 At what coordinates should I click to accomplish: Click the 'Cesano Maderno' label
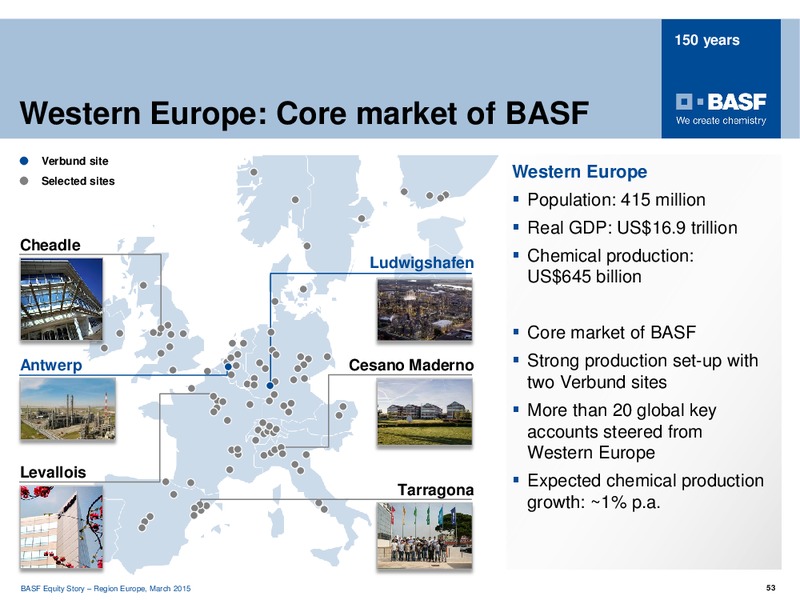point(411,365)
